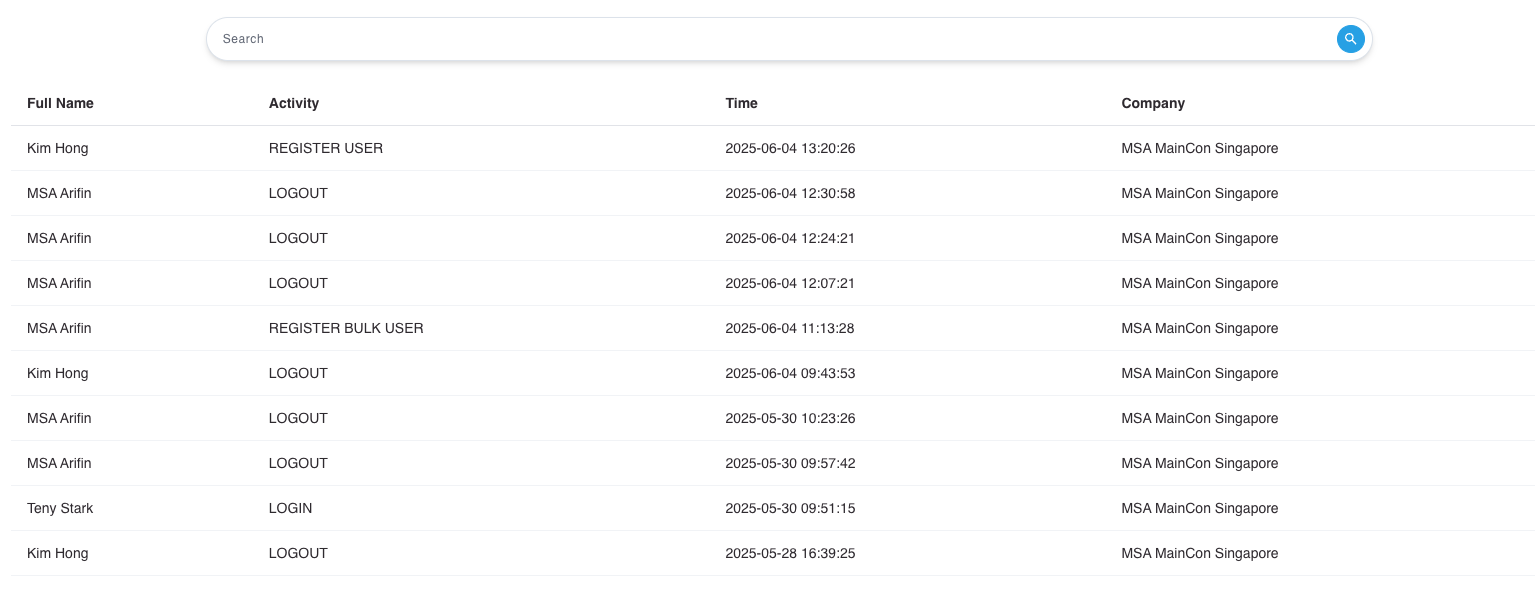Select the row logged at 2025-06-04 12:07:21

coord(772,283)
